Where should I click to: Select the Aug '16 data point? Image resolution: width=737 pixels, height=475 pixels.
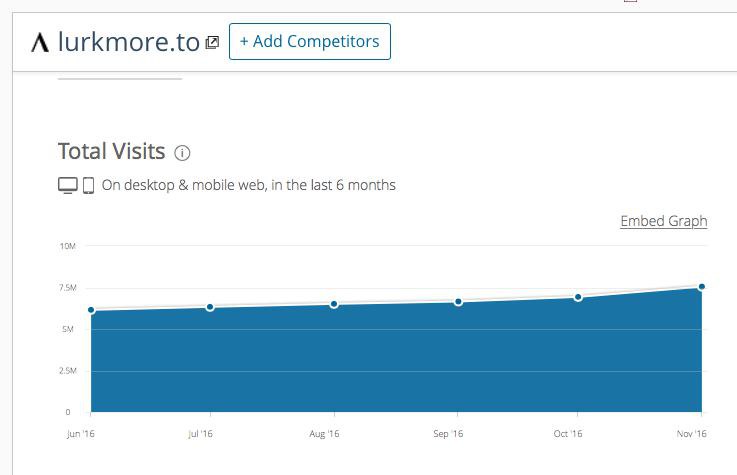(334, 304)
